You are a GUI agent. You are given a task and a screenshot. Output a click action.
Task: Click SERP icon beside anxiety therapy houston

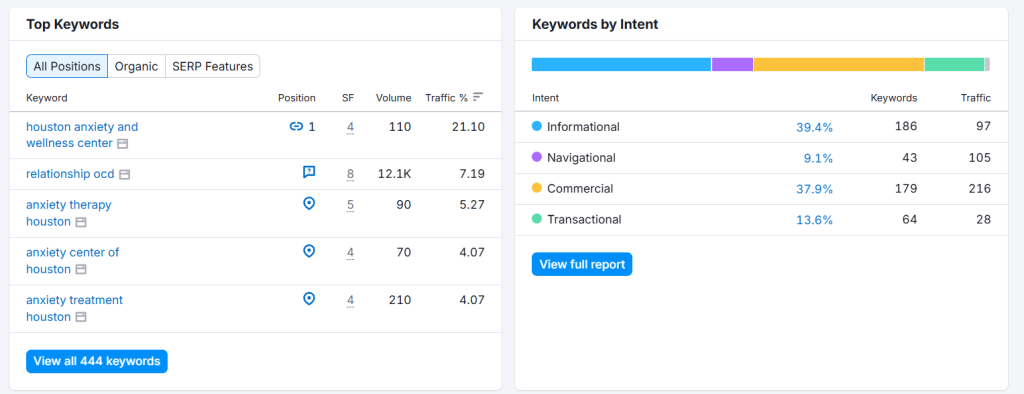point(81,222)
